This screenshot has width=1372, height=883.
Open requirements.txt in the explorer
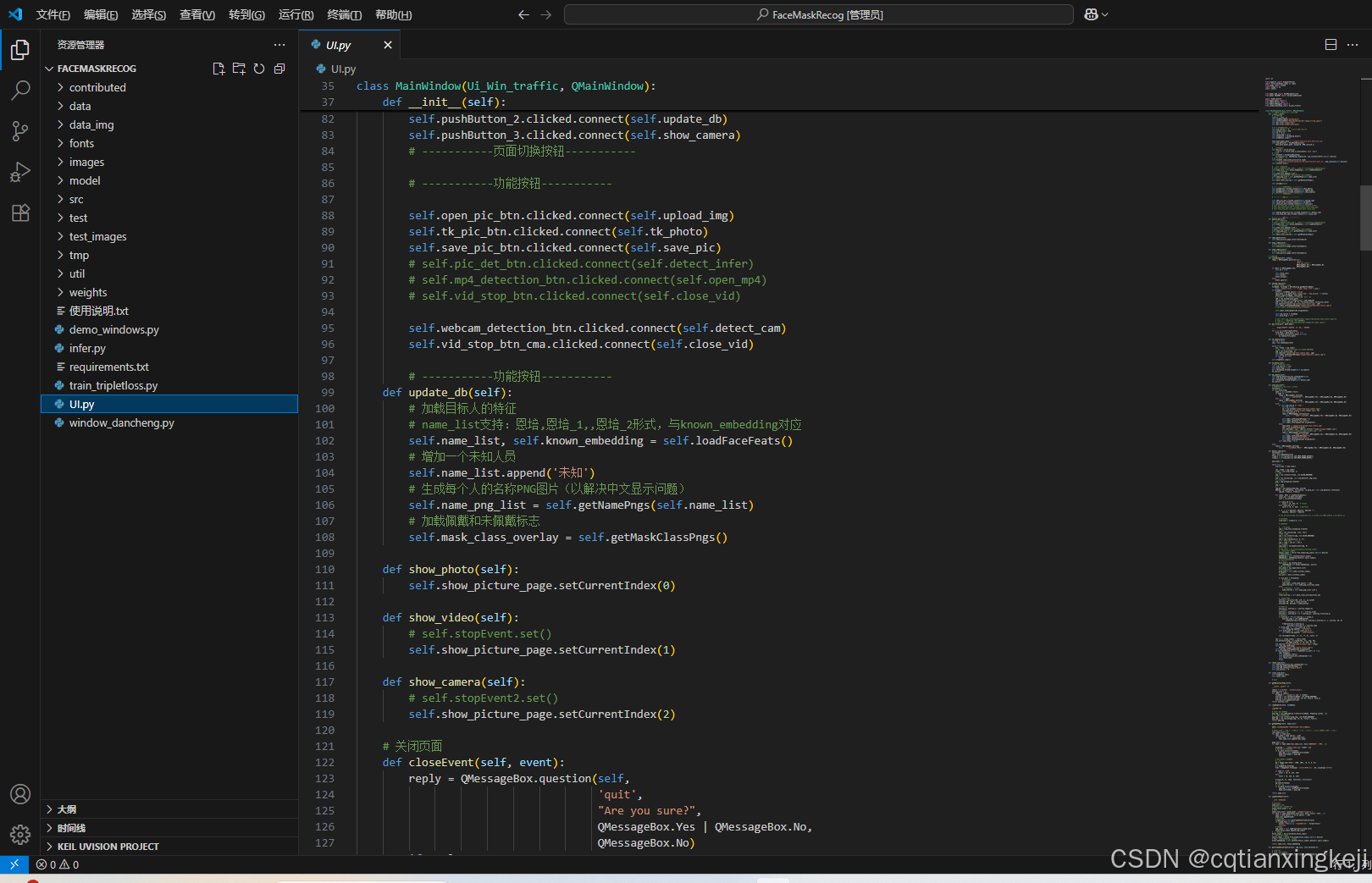point(169,367)
